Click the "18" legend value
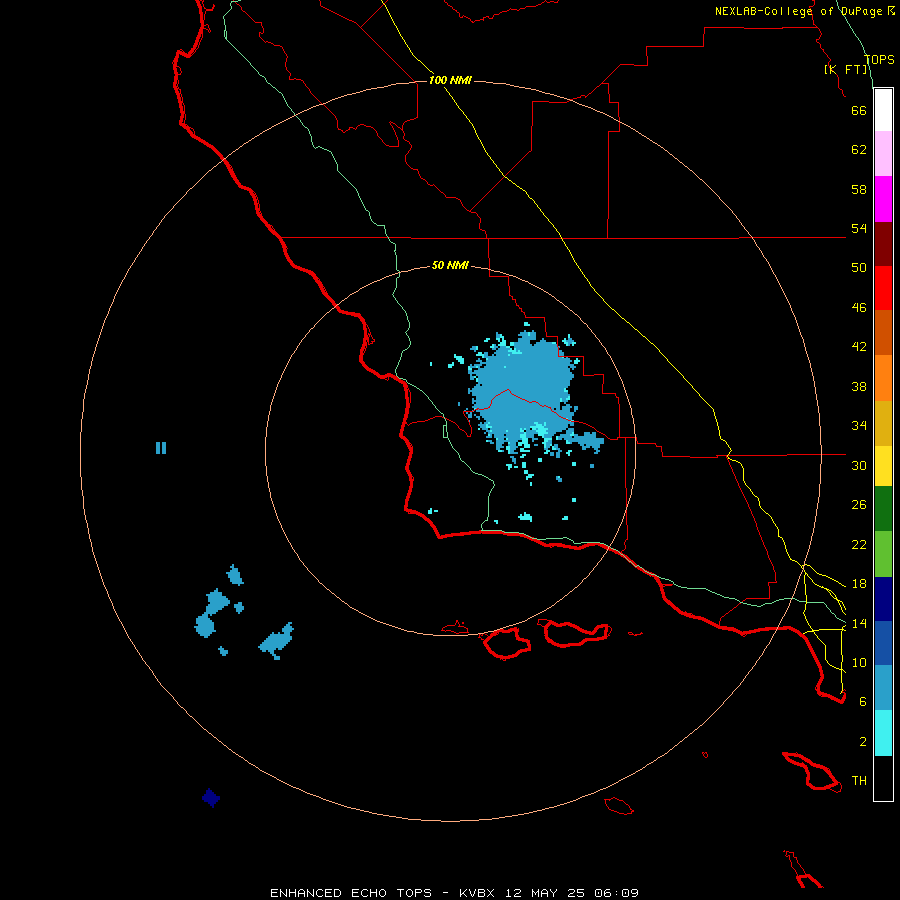900x900 pixels. click(x=859, y=584)
